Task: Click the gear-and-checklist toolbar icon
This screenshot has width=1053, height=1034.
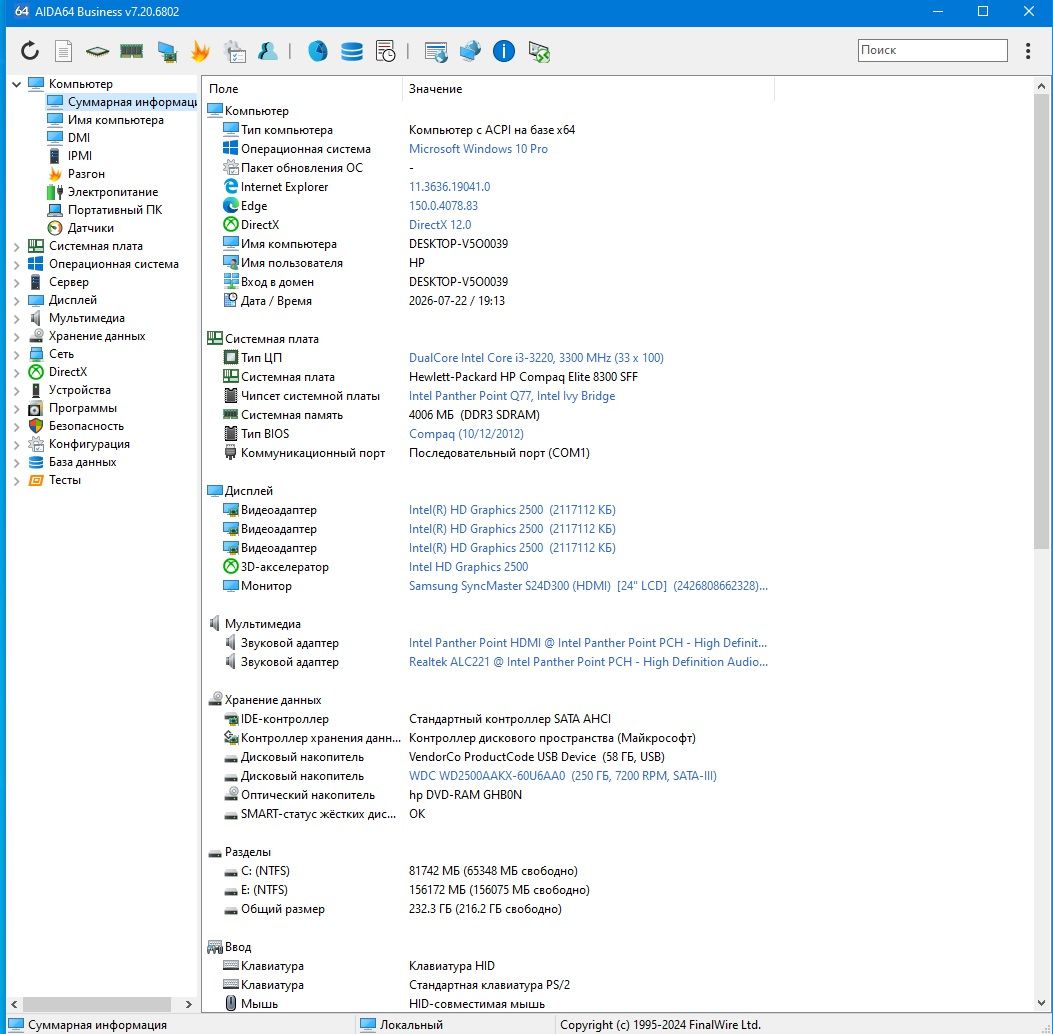Action: [234, 52]
